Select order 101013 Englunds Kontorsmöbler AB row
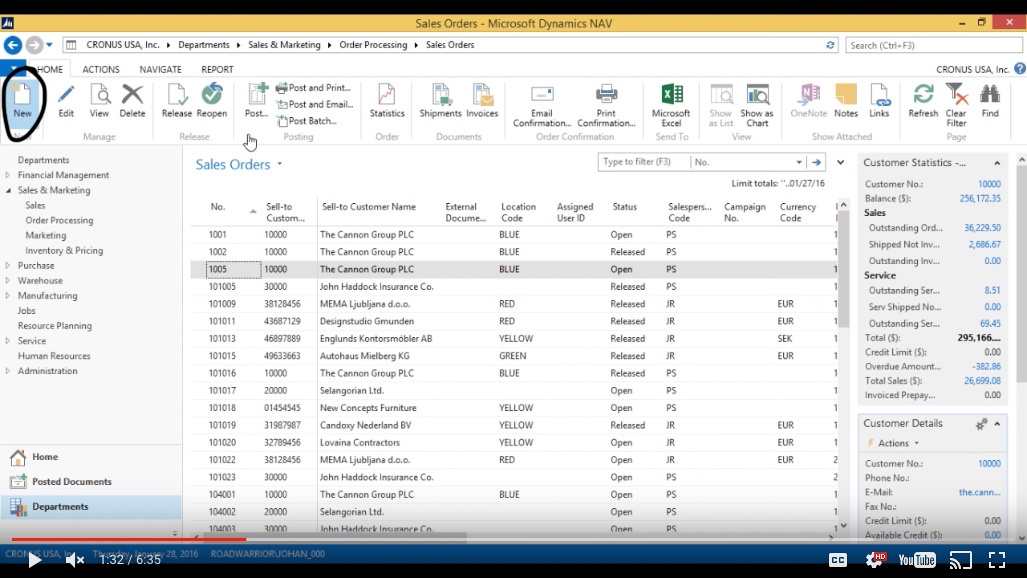Viewport: 1027px width, 578px height. [514, 339]
